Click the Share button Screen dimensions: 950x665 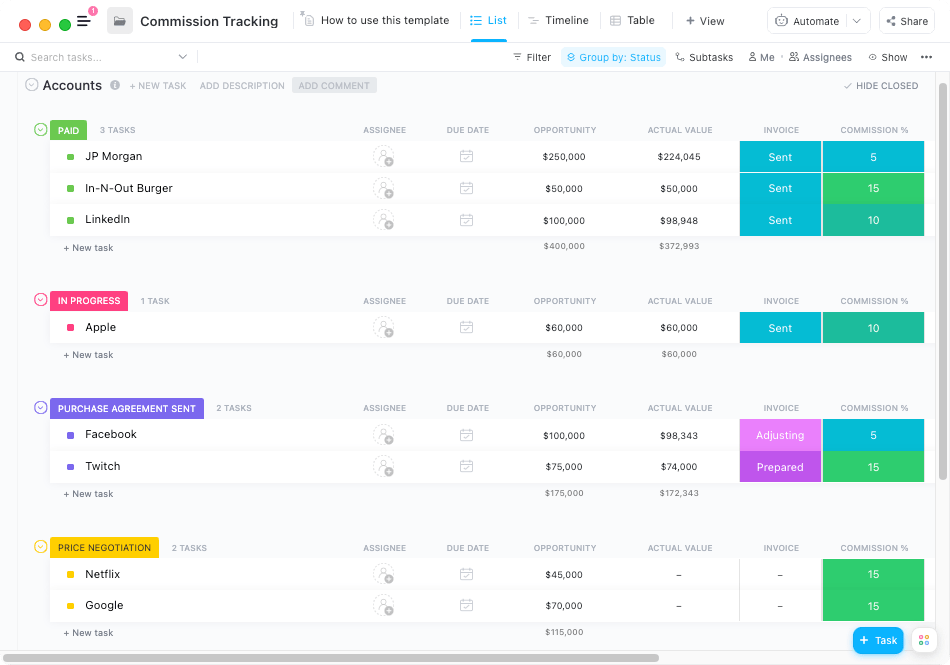[x=906, y=21]
